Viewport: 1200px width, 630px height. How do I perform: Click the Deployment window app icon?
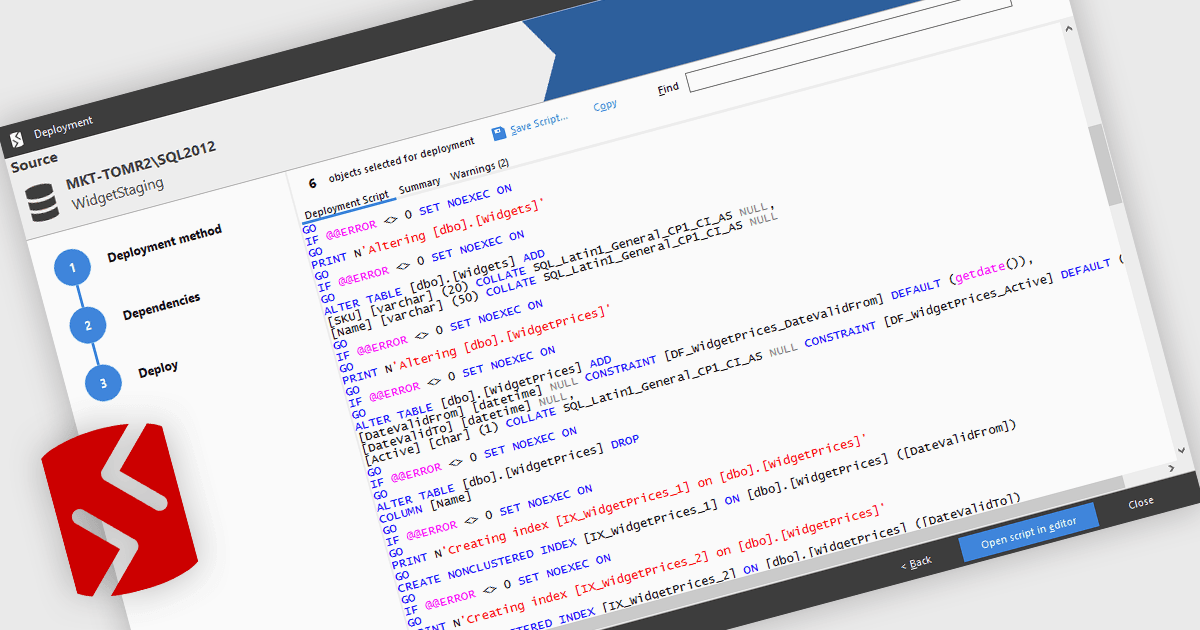coord(16,138)
